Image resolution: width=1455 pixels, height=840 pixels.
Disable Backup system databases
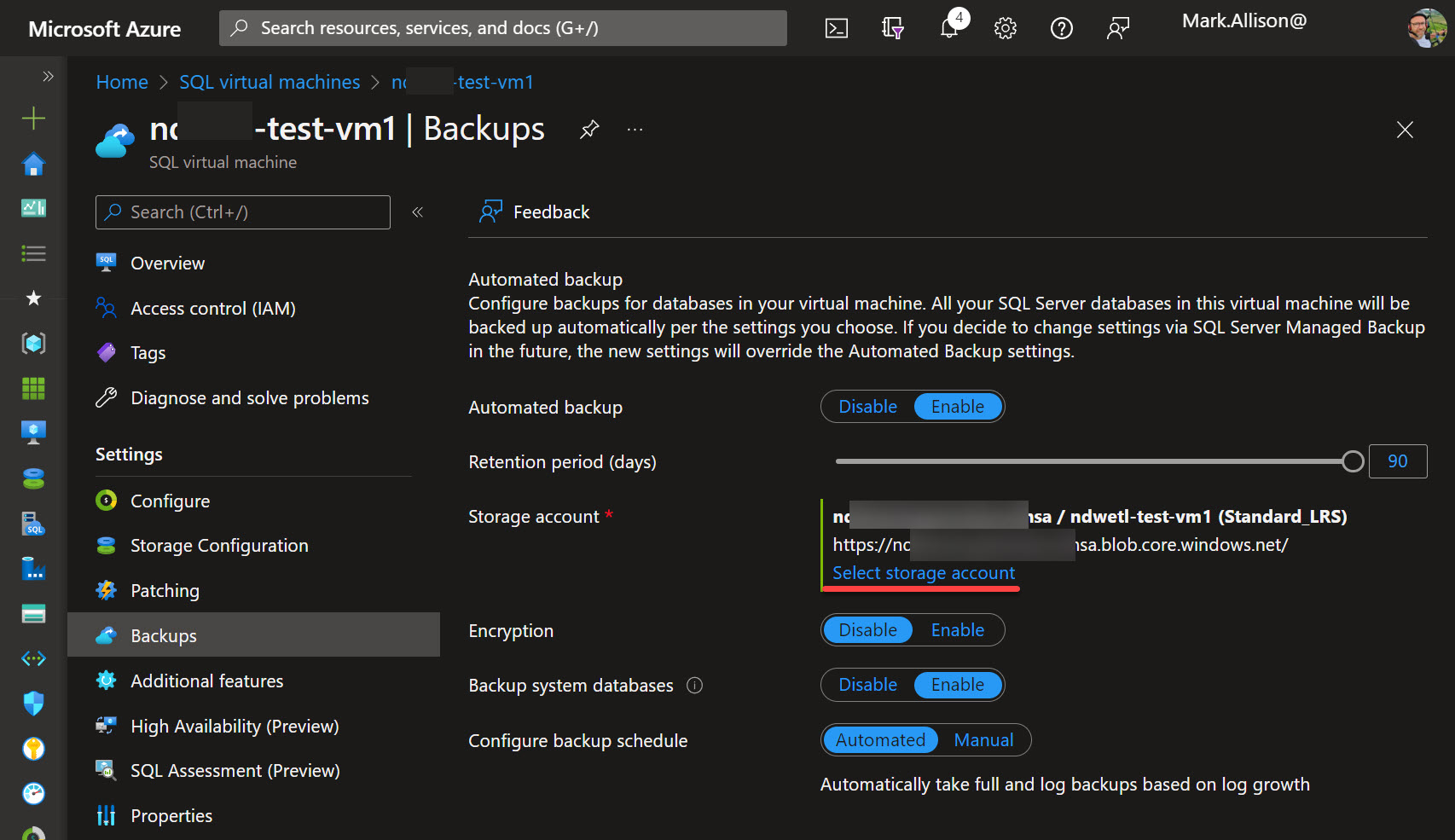[x=868, y=685]
